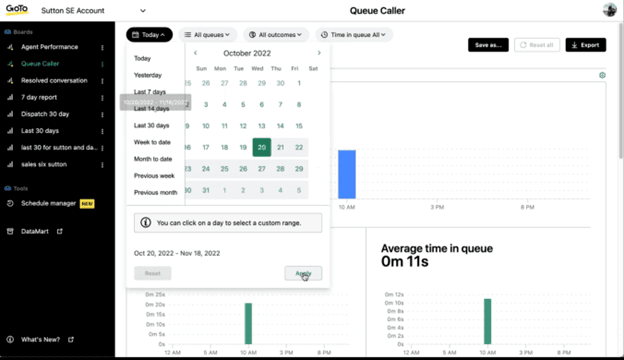Open Last 30 days more options menu
This screenshot has width=624, height=360.
[x=102, y=131]
